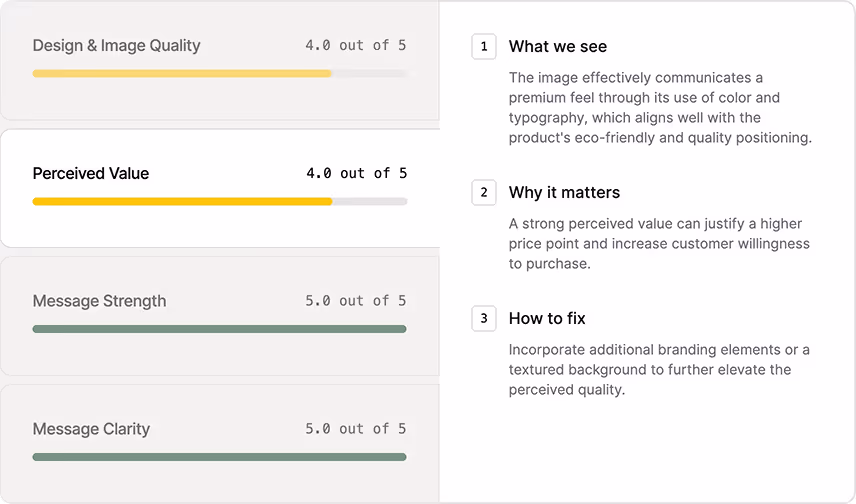Image resolution: width=856 pixels, height=504 pixels.
Task: Click the number 3 step badge
Action: [484, 319]
